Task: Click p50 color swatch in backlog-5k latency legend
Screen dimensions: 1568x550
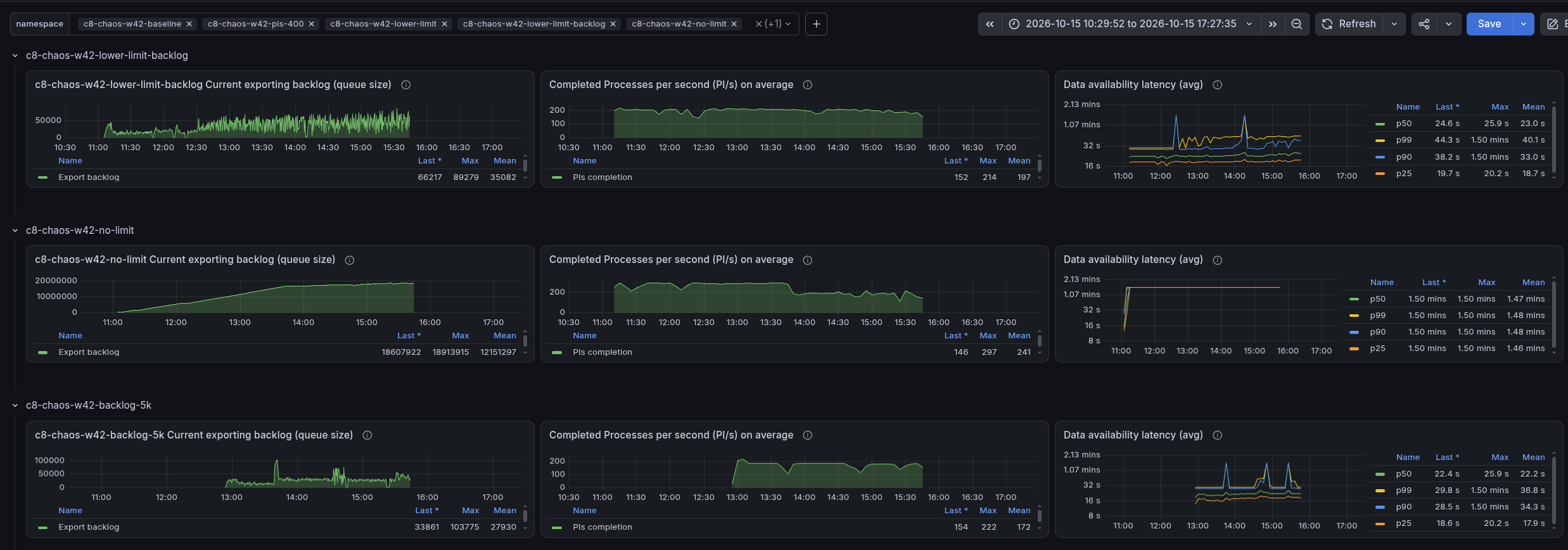Action: pos(1380,475)
